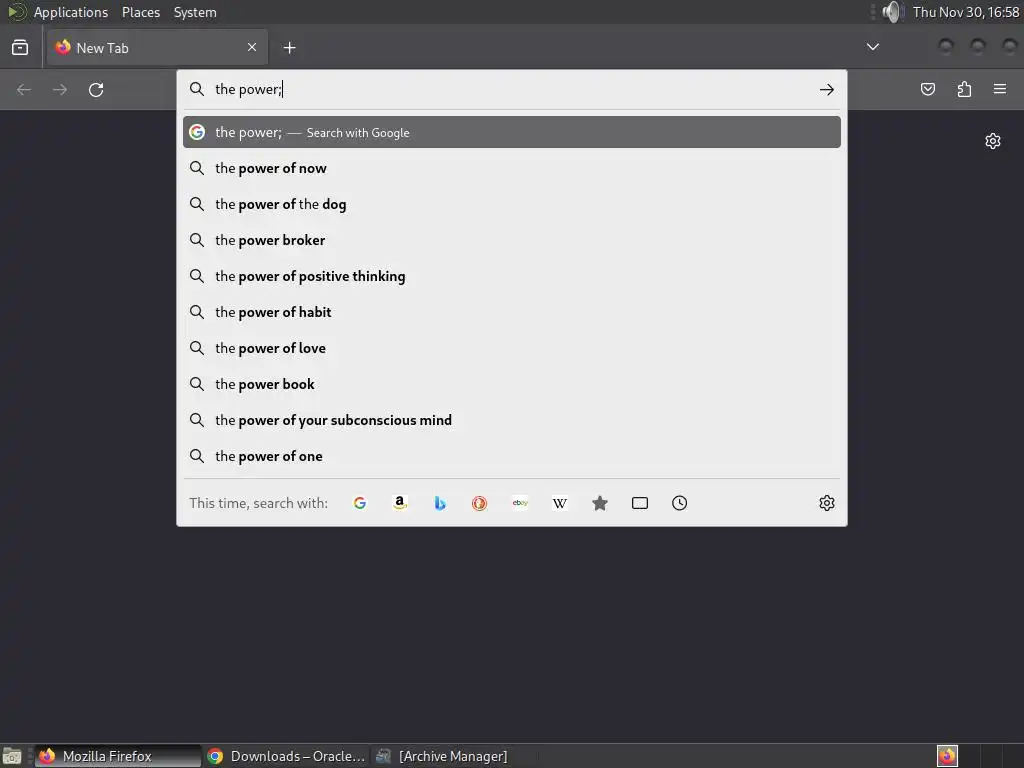Choose "the power; Search with Google" result
The height and width of the screenshot is (768, 1024).
511,132
